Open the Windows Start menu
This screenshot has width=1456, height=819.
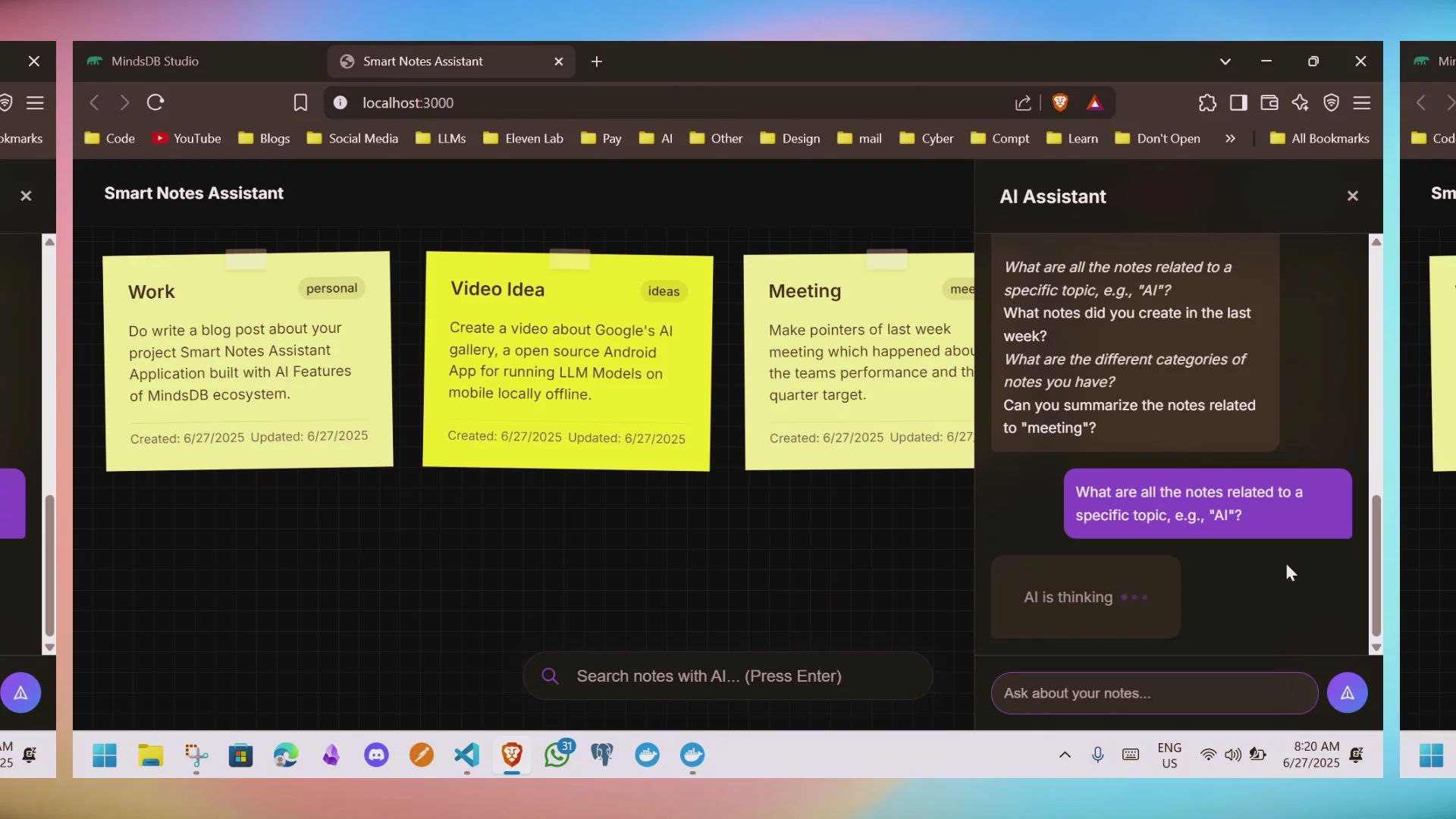coord(105,755)
